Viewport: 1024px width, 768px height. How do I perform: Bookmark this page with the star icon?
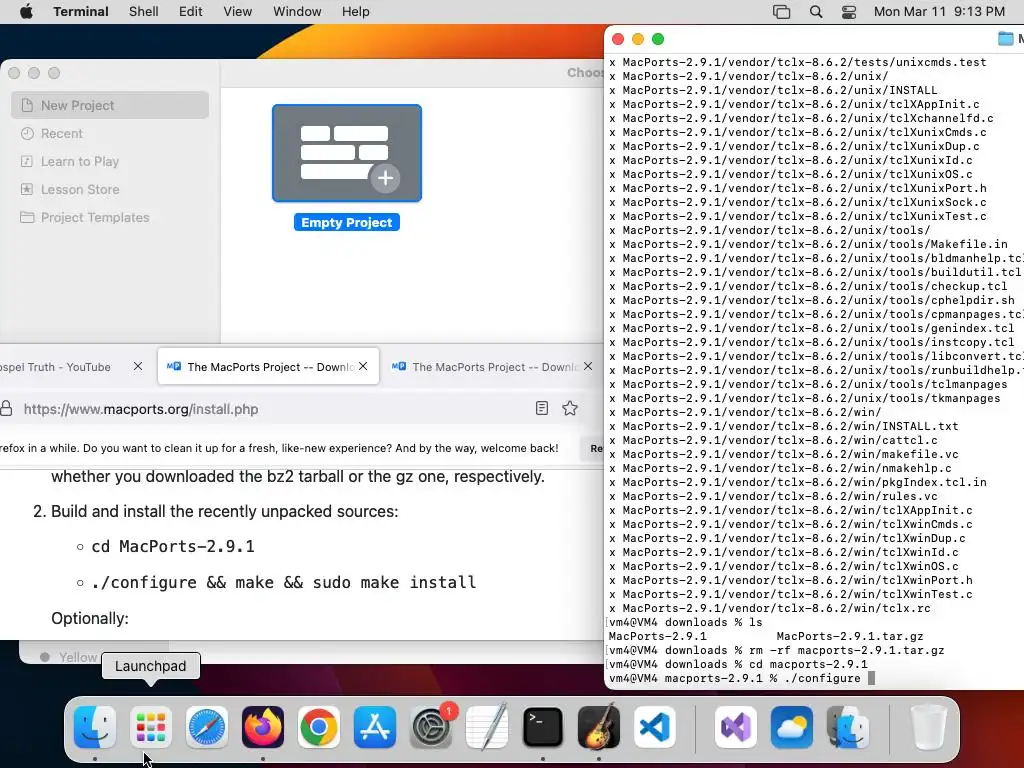(570, 408)
